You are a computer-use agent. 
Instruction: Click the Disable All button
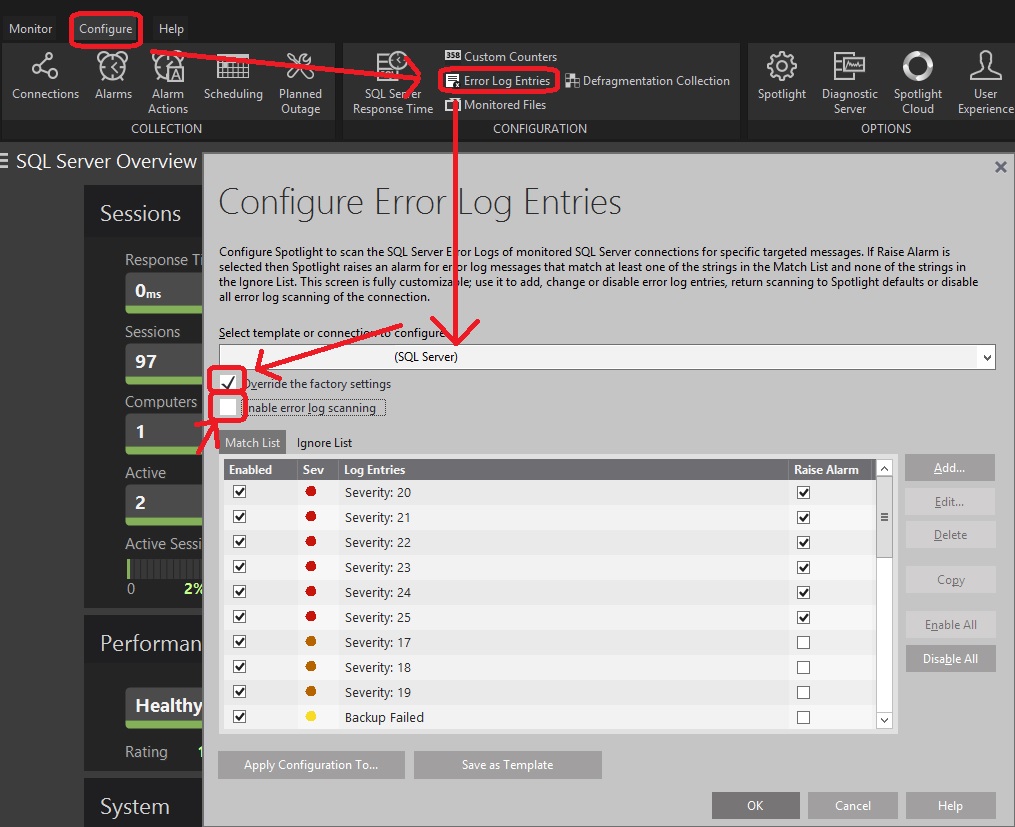click(x=950, y=659)
